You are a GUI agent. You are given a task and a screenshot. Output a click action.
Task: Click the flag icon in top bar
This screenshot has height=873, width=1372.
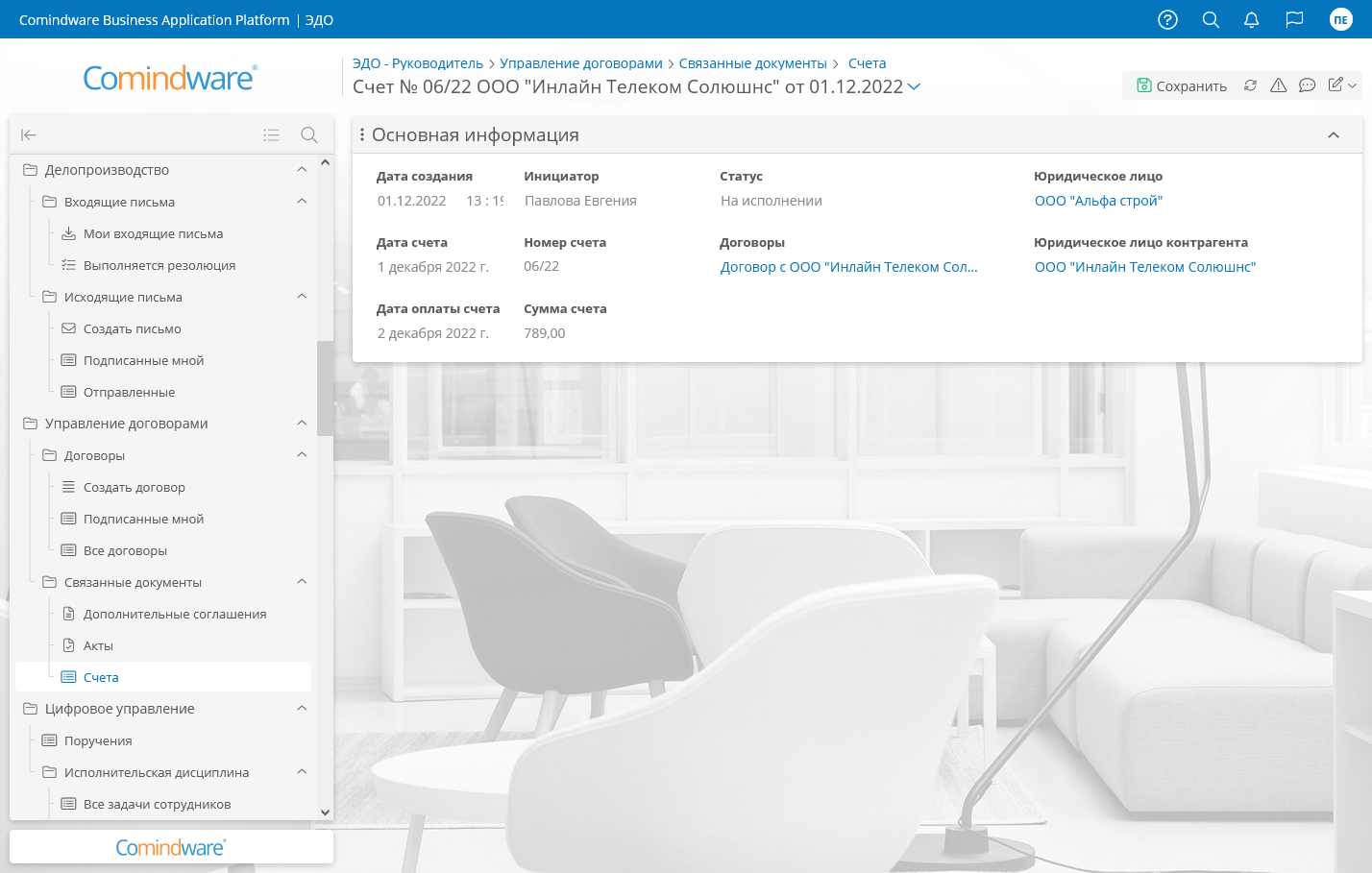pos(1294,19)
